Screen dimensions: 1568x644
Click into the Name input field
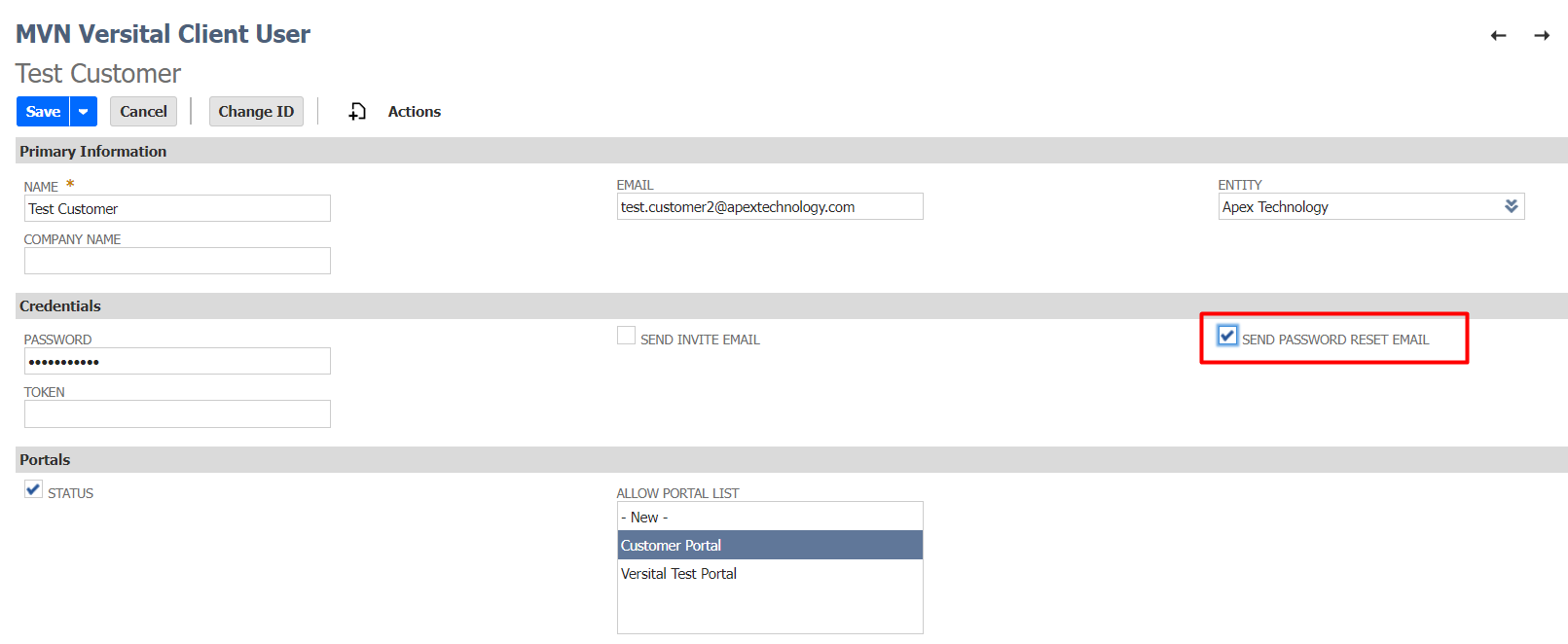[x=177, y=209]
